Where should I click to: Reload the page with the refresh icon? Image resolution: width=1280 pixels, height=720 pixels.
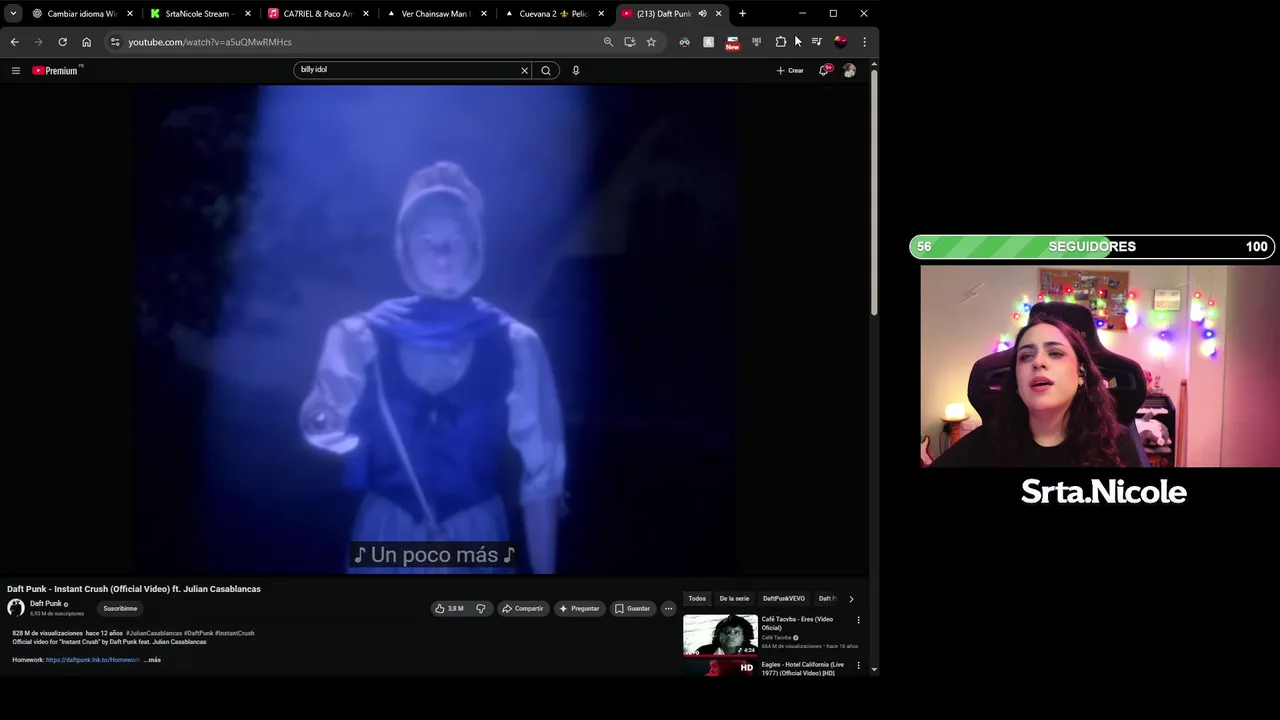pos(62,42)
